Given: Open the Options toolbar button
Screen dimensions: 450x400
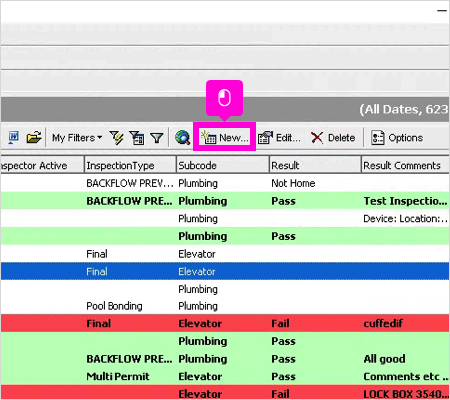Looking at the screenshot, I should [x=397, y=138].
